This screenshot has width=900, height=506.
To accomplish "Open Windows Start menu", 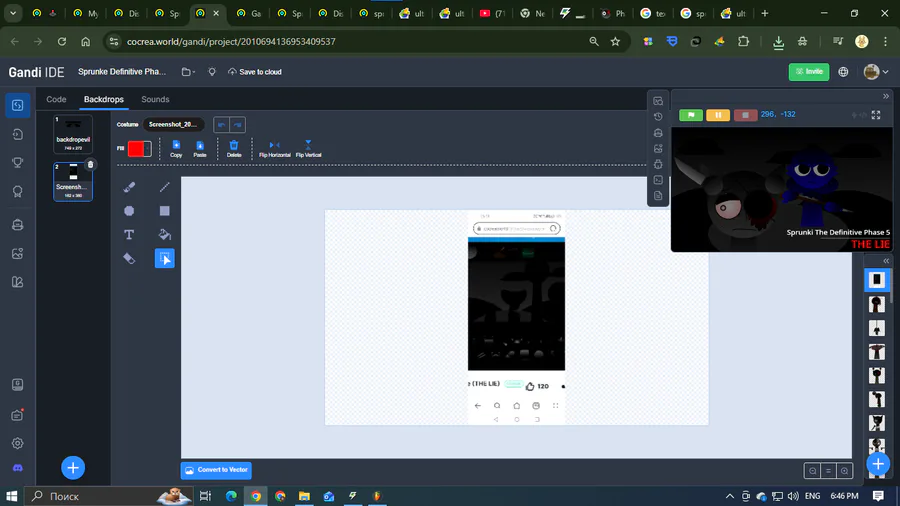I will [11, 496].
